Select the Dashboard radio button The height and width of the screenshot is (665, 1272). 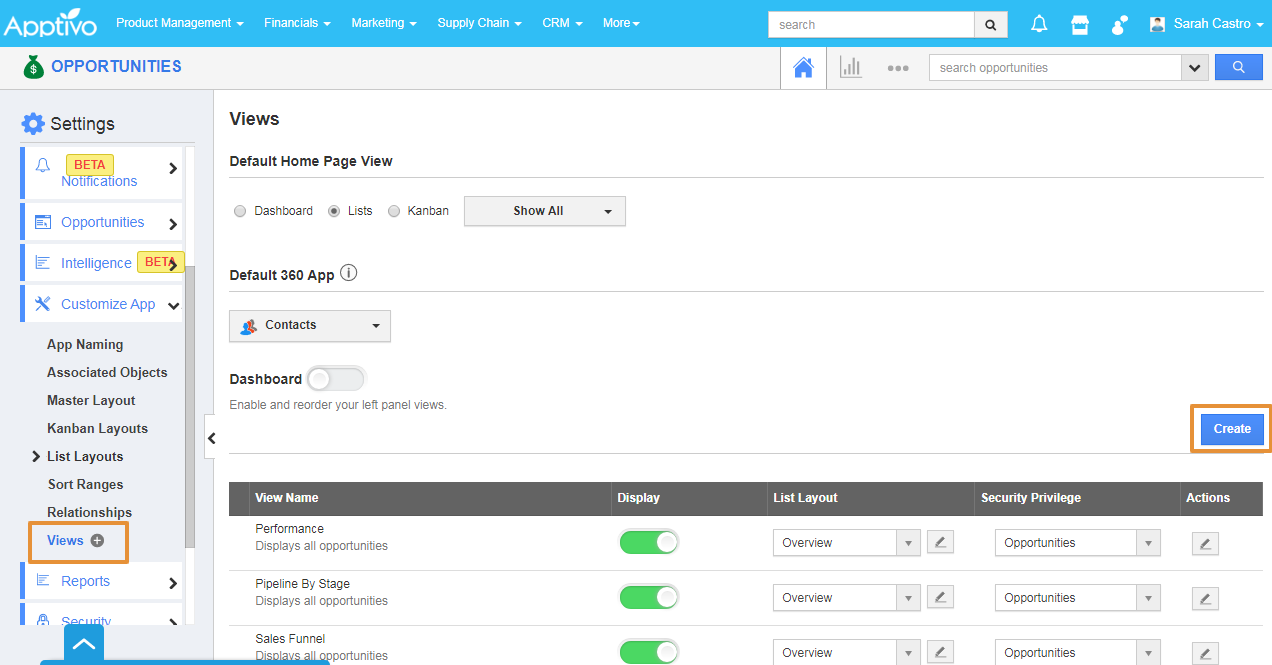click(240, 211)
